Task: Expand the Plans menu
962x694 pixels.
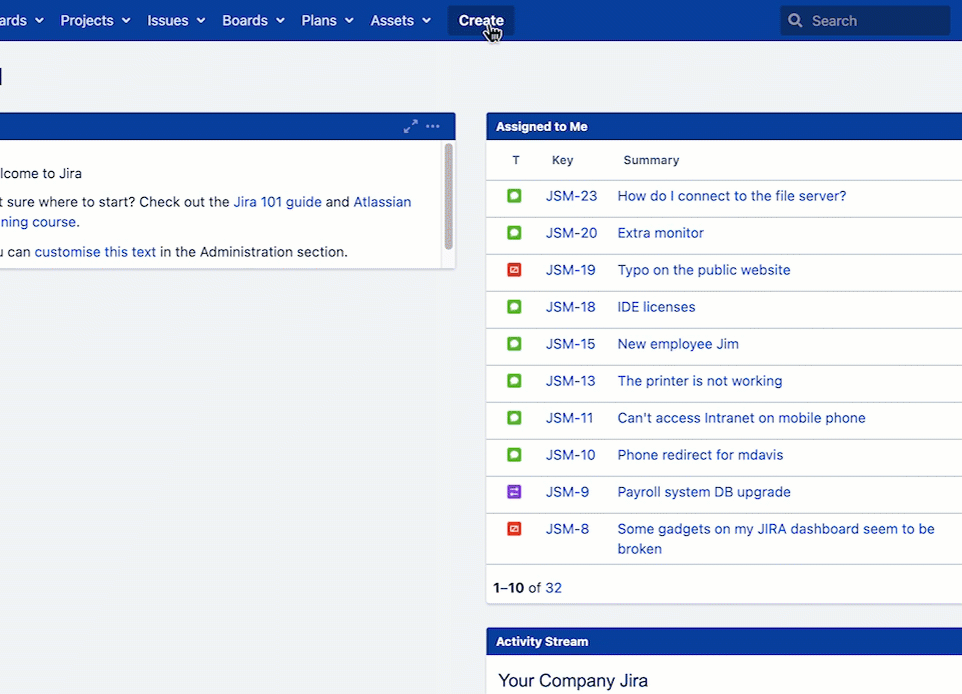Action: (x=327, y=20)
